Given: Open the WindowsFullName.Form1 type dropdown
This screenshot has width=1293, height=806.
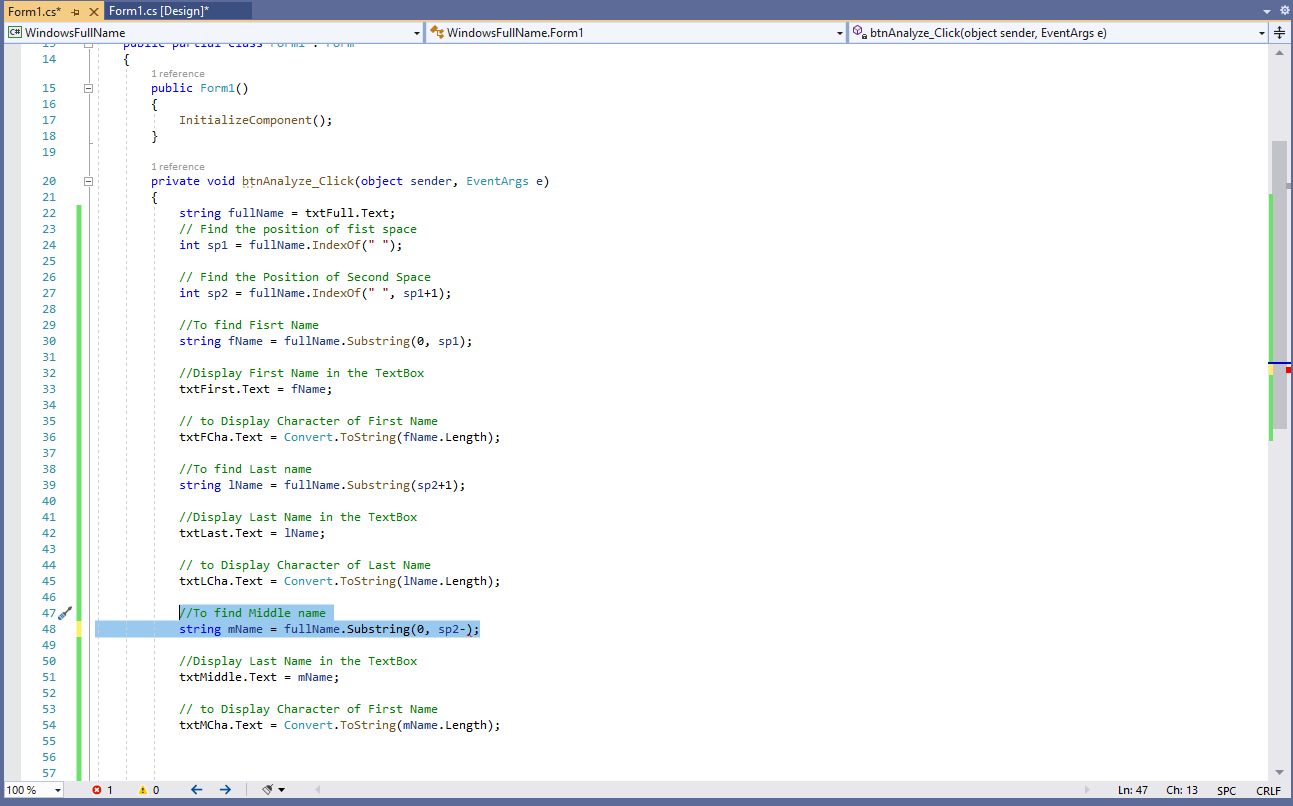Looking at the screenshot, I should pos(840,33).
